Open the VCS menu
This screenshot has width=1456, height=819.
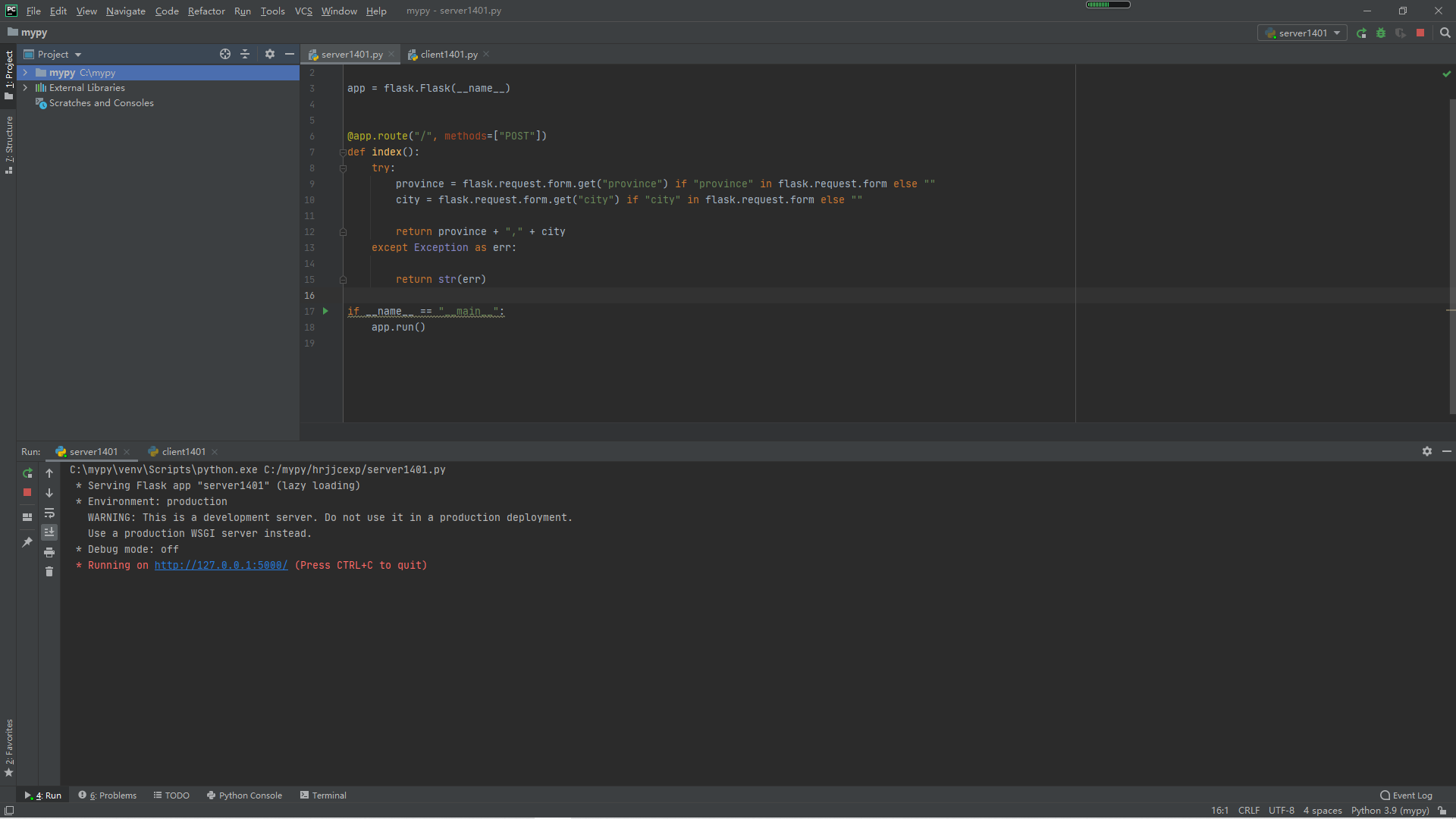coord(303,11)
